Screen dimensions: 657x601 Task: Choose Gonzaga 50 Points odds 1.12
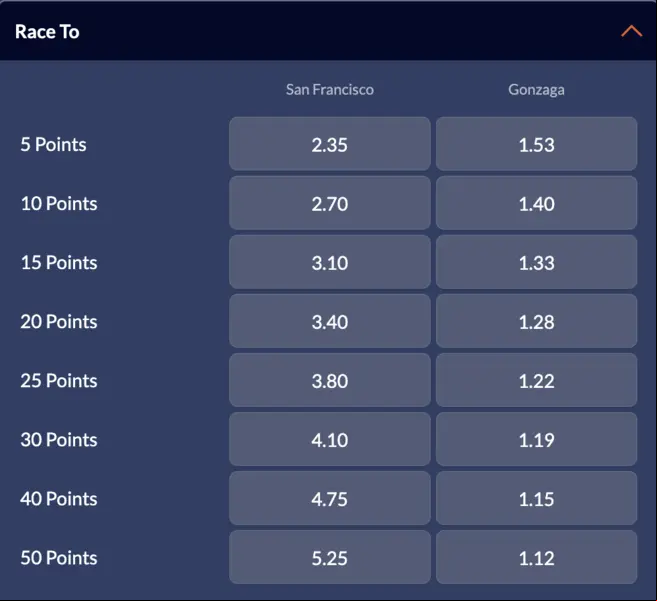pyautogui.click(x=536, y=557)
